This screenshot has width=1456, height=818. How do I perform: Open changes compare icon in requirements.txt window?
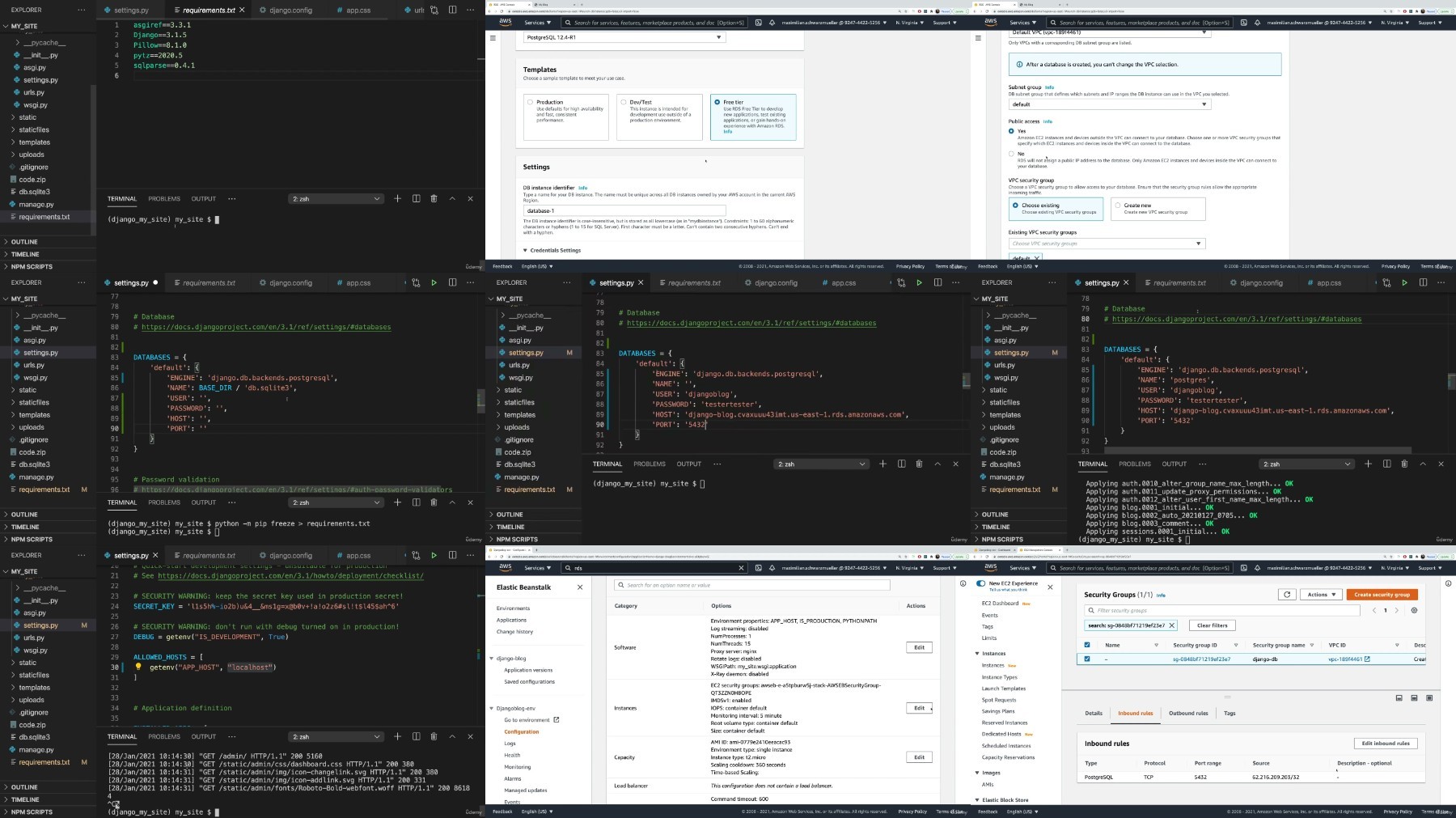click(x=434, y=10)
